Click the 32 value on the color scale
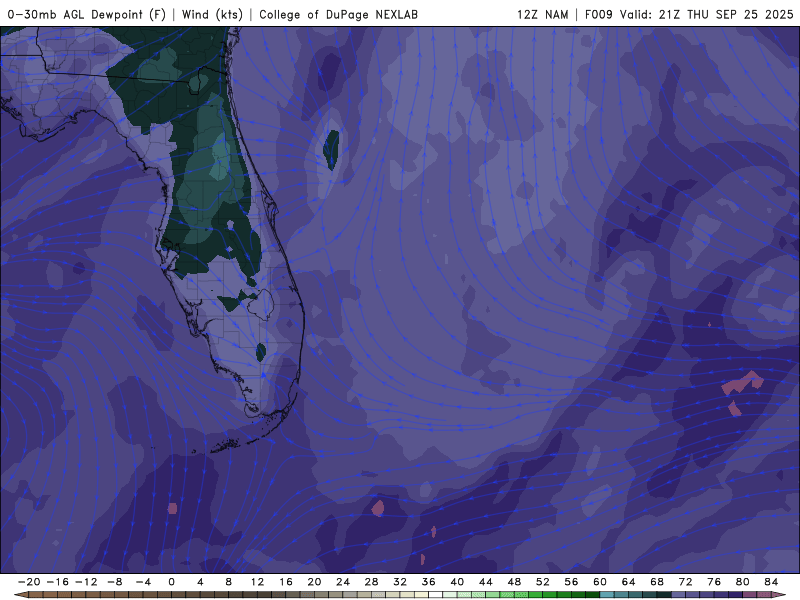The height and width of the screenshot is (600, 800). (400, 582)
